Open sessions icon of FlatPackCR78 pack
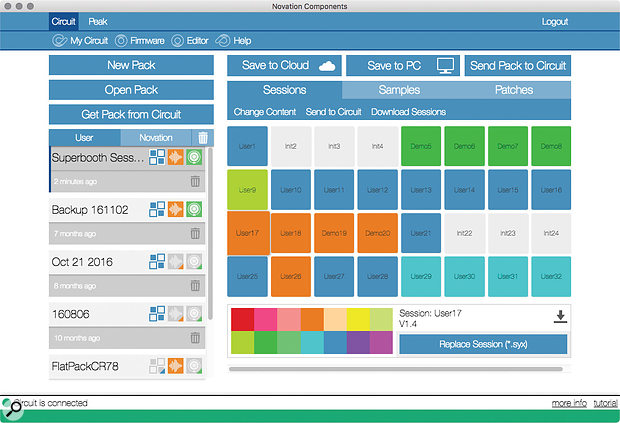Image resolution: width=620 pixels, height=423 pixels. pos(157,366)
